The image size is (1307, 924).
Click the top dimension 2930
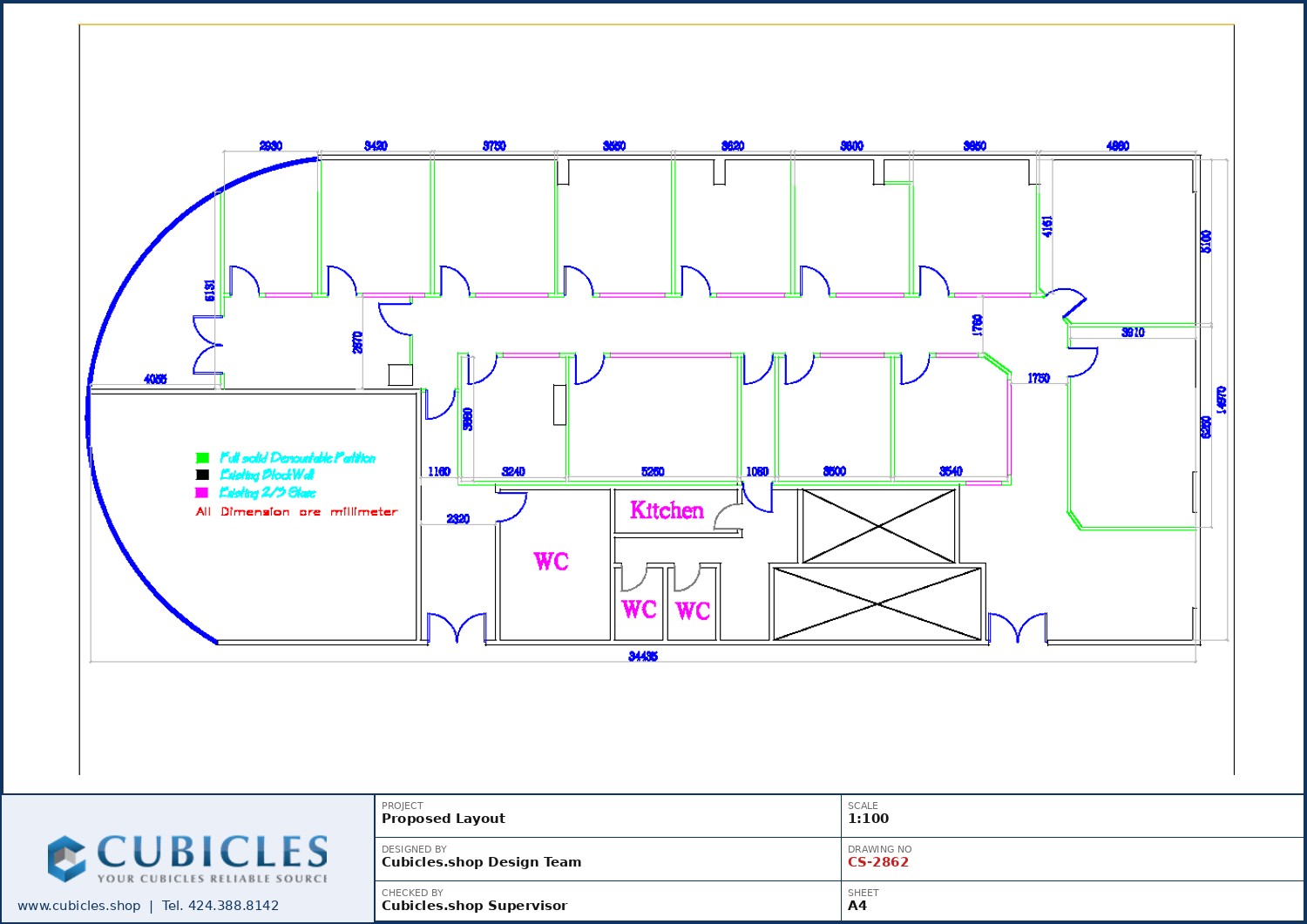(271, 145)
